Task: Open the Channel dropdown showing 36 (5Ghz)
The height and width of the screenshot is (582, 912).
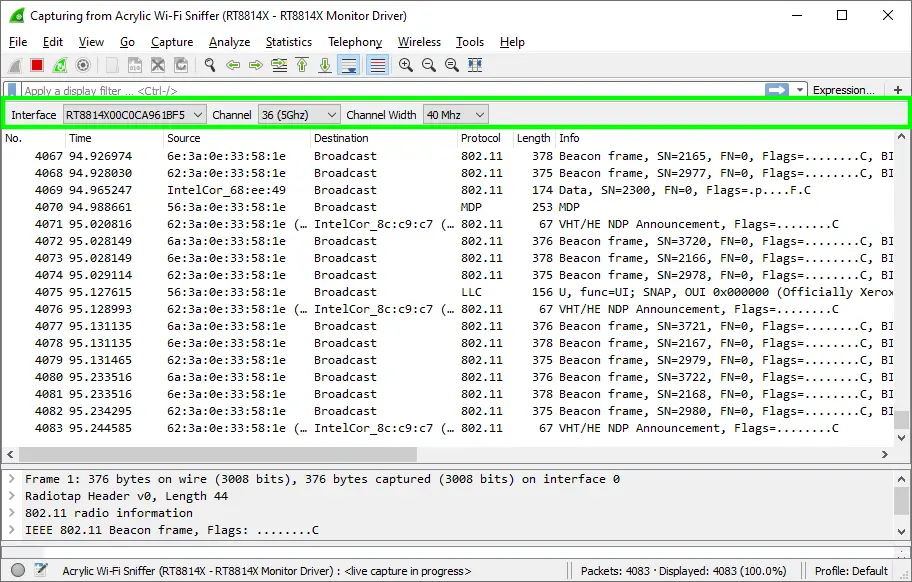Action: [x=299, y=115]
